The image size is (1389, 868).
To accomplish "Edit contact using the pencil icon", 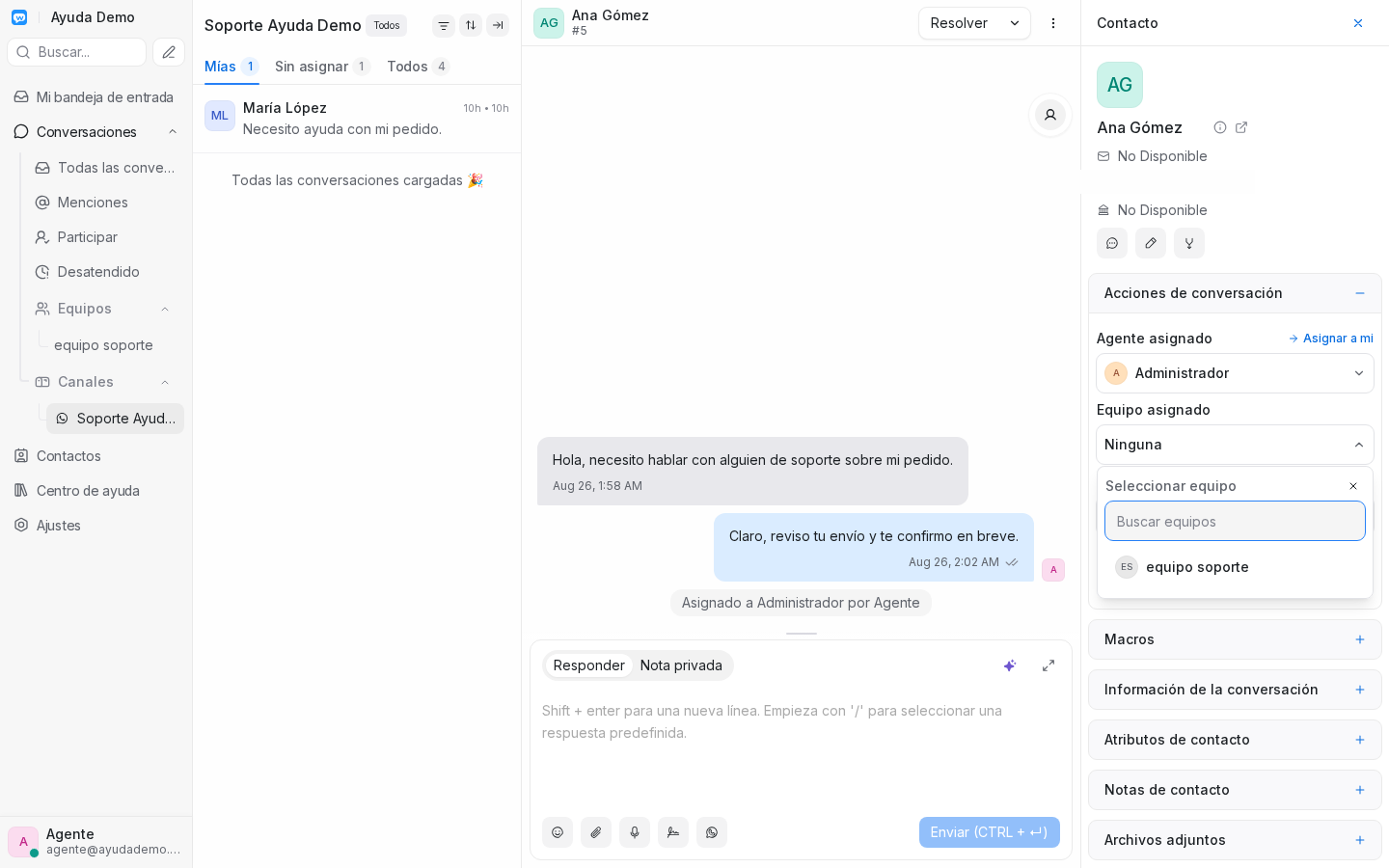I will pyautogui.click(x=1151, y=243).
